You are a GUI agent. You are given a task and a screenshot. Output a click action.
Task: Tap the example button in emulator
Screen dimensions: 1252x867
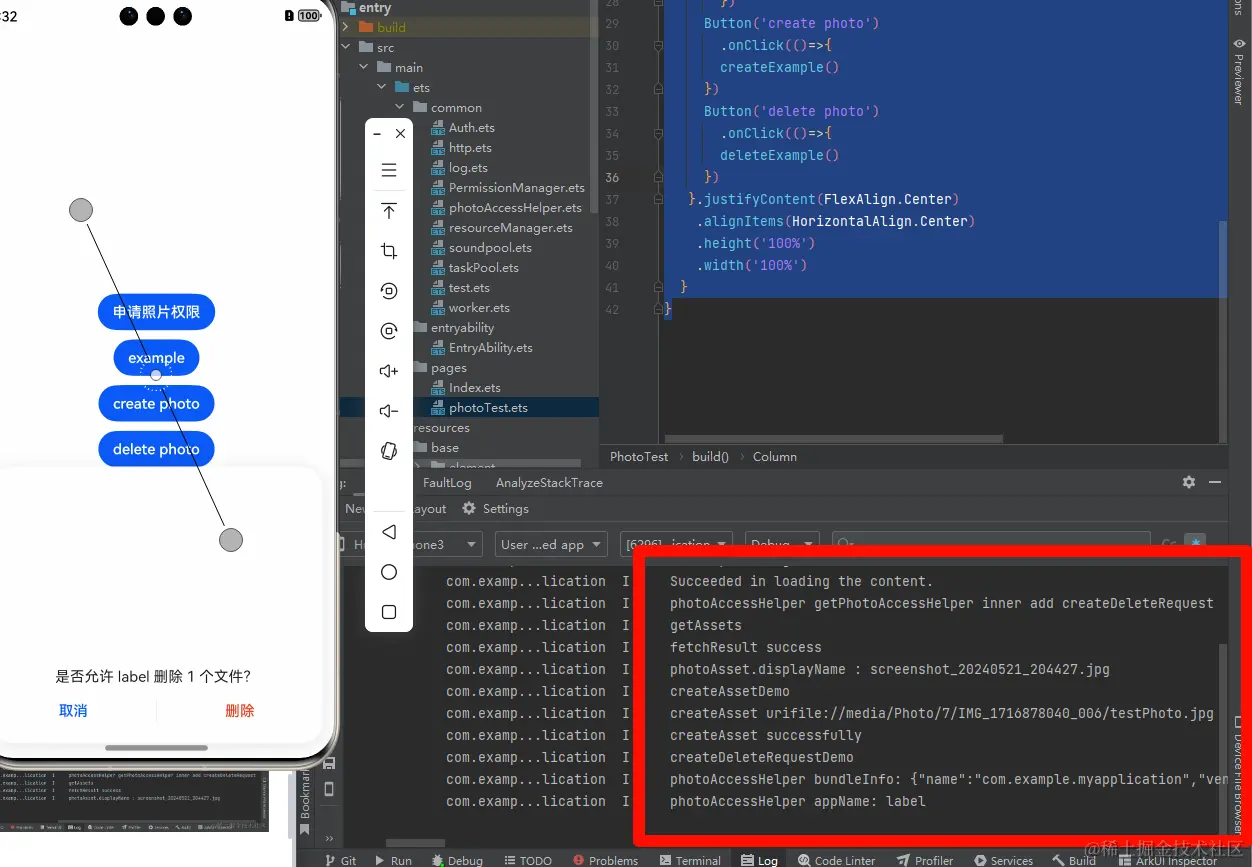point(156,358)
